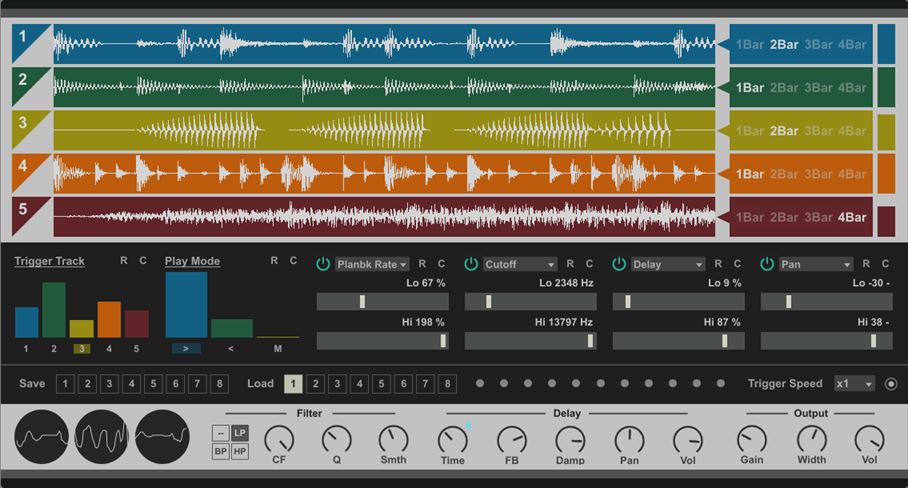Click the Output Width knob

coord(812,438)
